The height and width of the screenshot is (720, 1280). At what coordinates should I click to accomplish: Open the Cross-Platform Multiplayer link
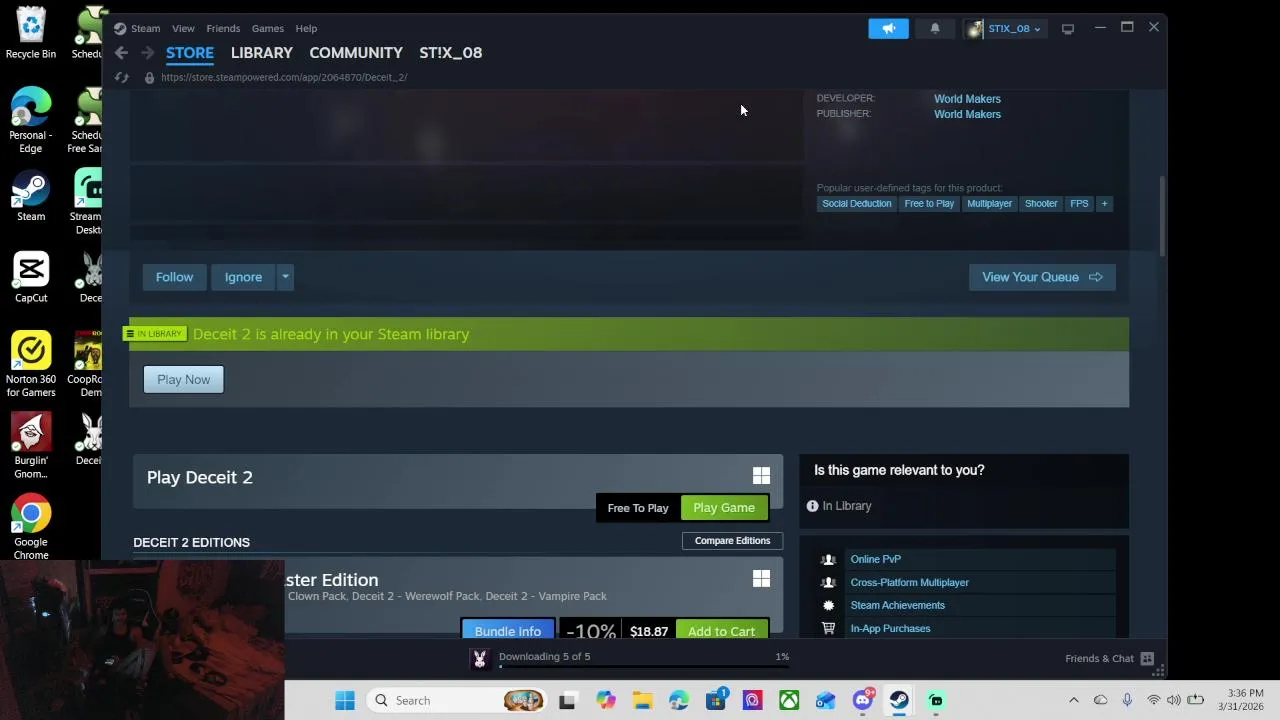point(910,582)
